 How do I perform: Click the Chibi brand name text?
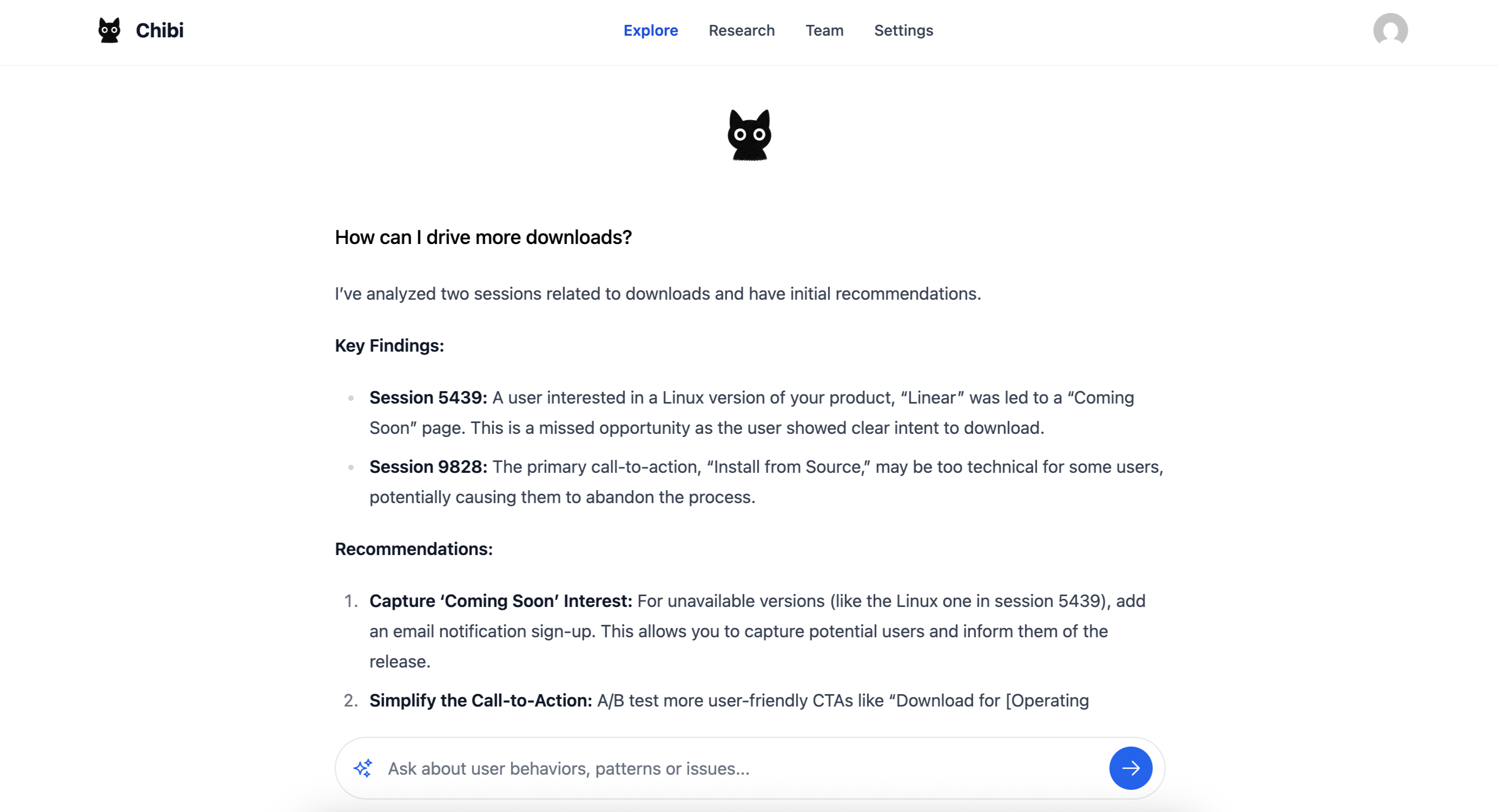pos(160,30)
